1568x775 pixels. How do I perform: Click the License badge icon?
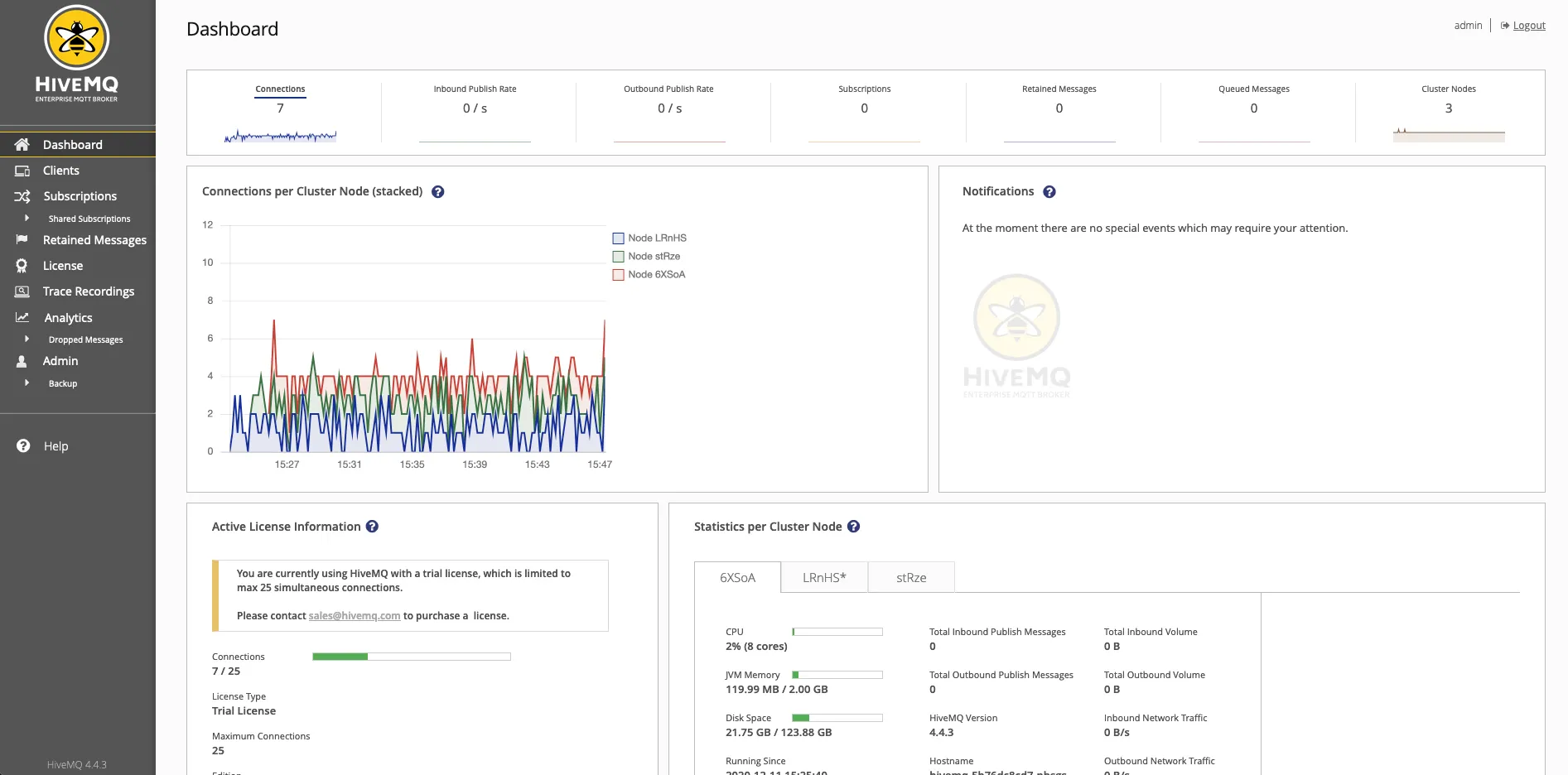(22, 266)
